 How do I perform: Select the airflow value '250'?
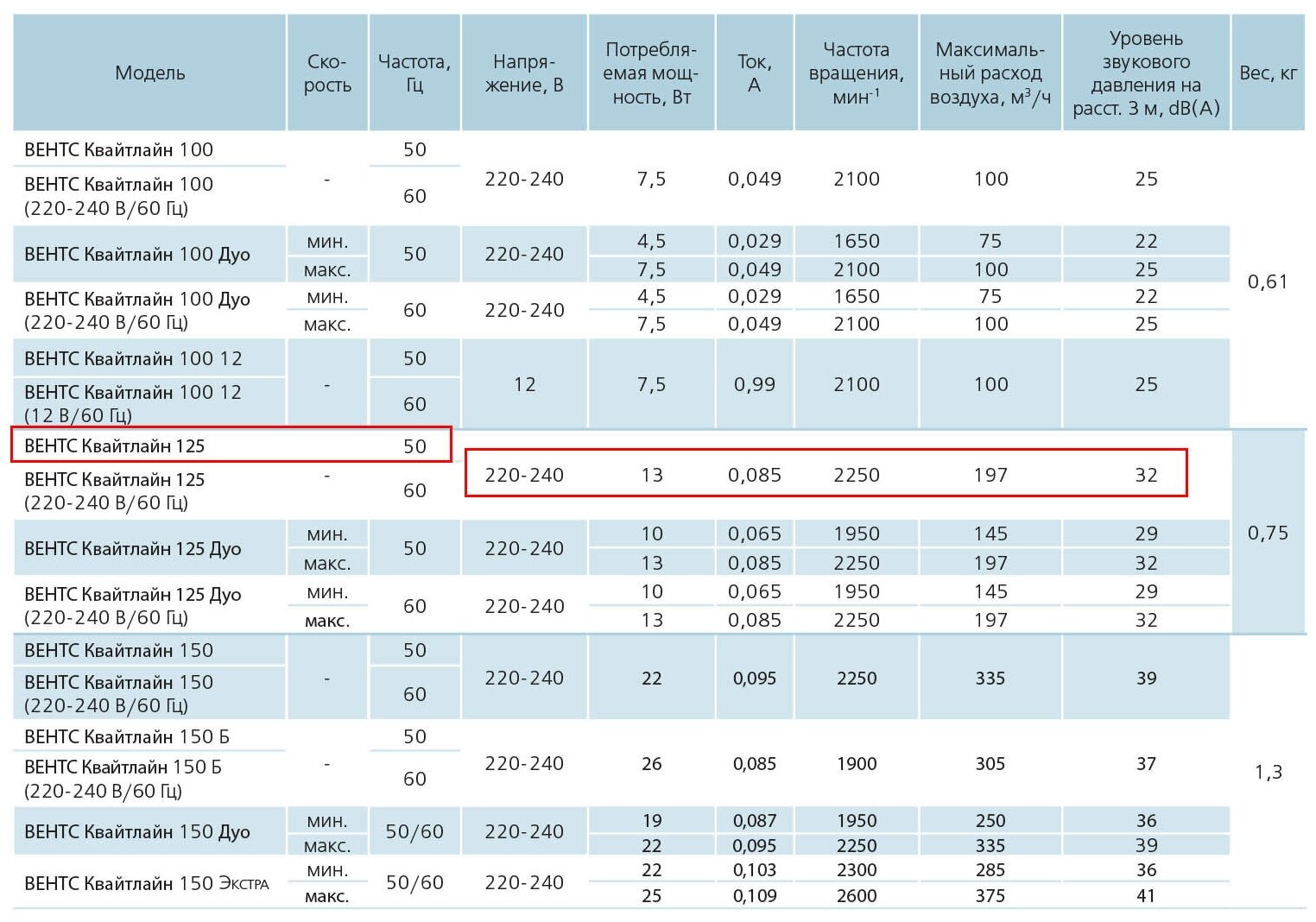click(x=990, y=820)
